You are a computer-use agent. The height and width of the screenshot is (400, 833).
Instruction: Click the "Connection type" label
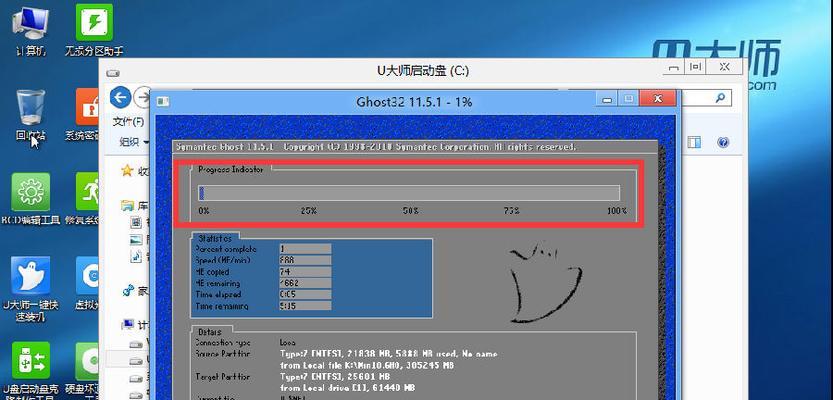tap(223, 343)
